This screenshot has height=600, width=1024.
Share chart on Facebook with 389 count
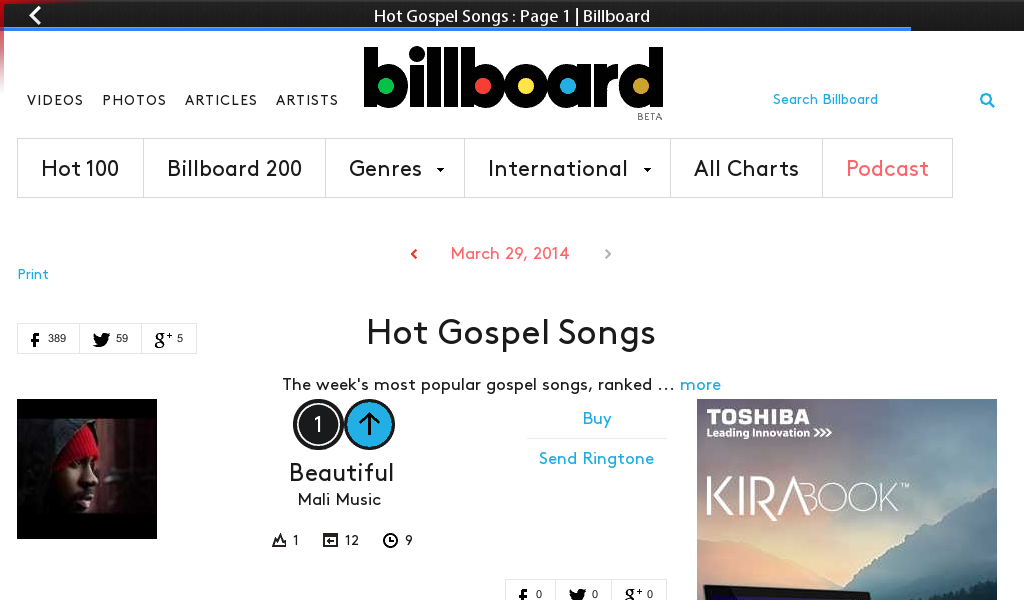[48, 338]
